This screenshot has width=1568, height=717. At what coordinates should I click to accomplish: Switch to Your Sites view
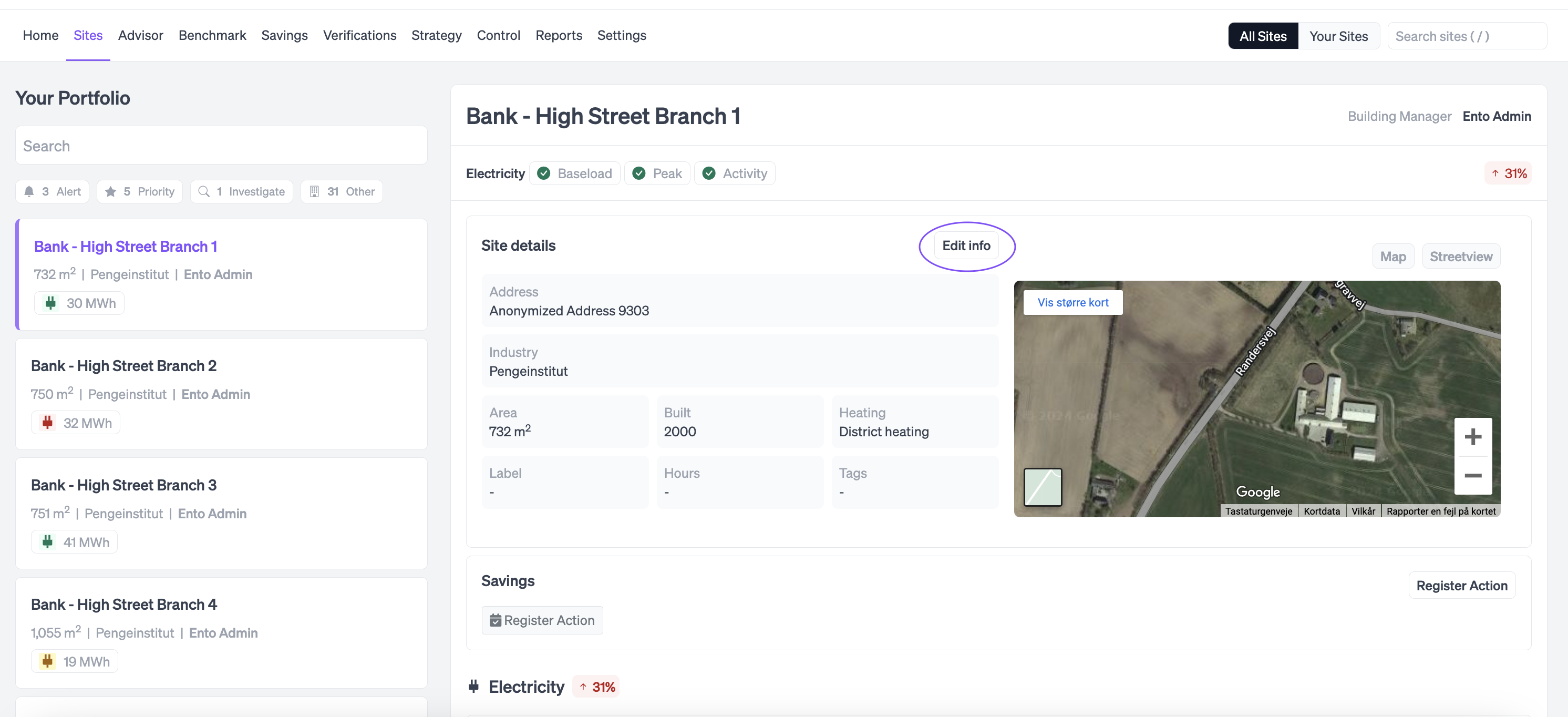[x=1338, y=36]
